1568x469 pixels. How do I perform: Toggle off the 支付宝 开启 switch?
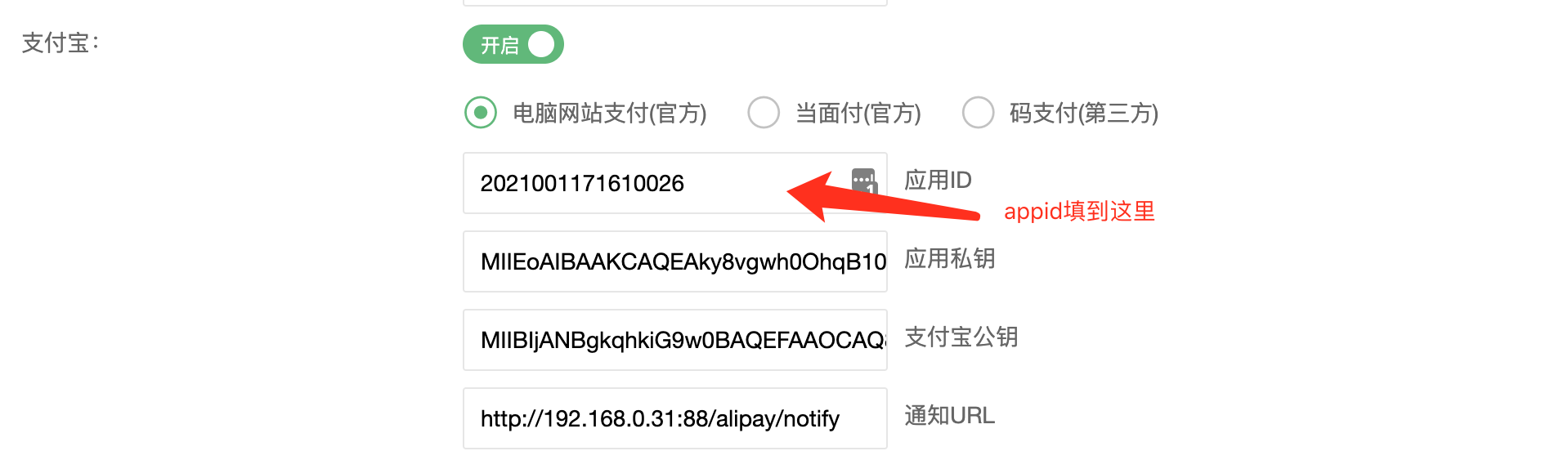[513, 44]
